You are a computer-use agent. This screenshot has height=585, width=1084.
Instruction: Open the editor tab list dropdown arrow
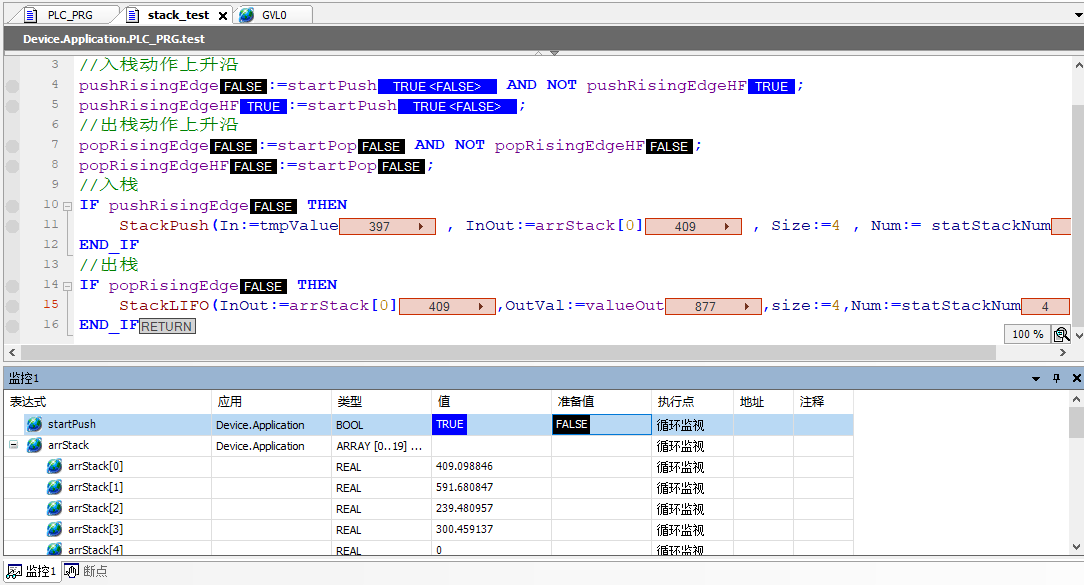point(1078,15)
